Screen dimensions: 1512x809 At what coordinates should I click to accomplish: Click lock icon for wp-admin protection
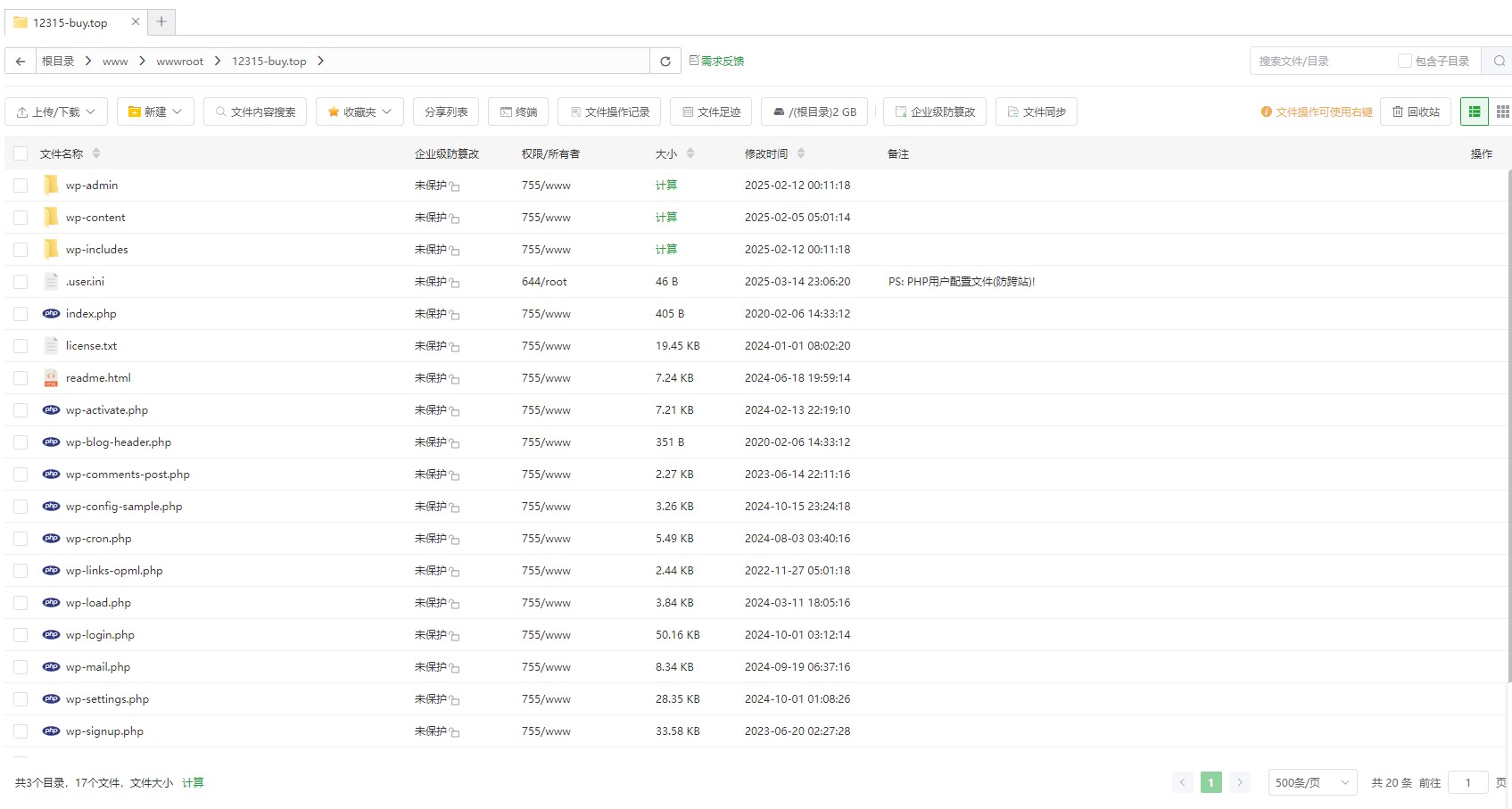point(454,186)
